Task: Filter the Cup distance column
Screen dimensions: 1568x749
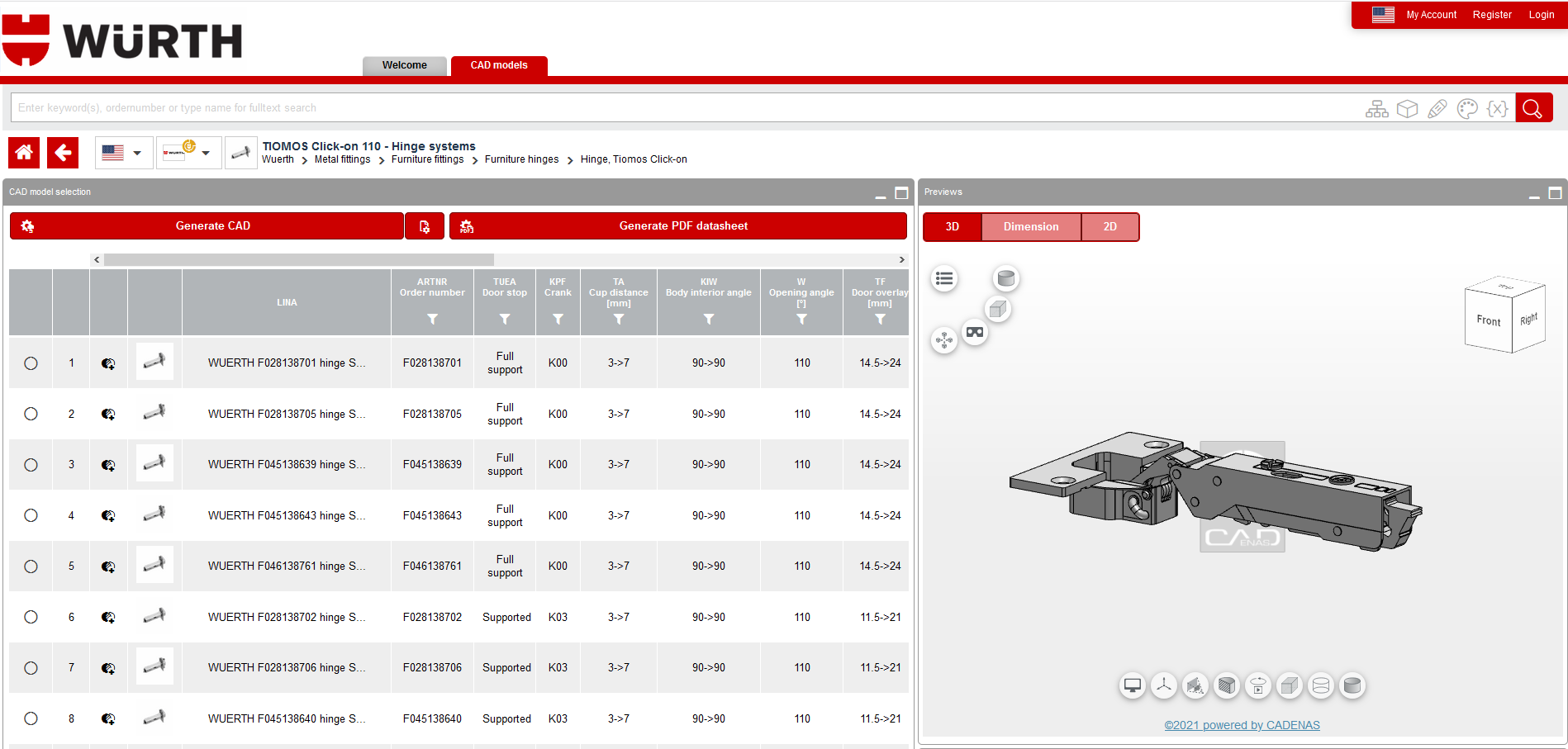Action: (619, 320)
